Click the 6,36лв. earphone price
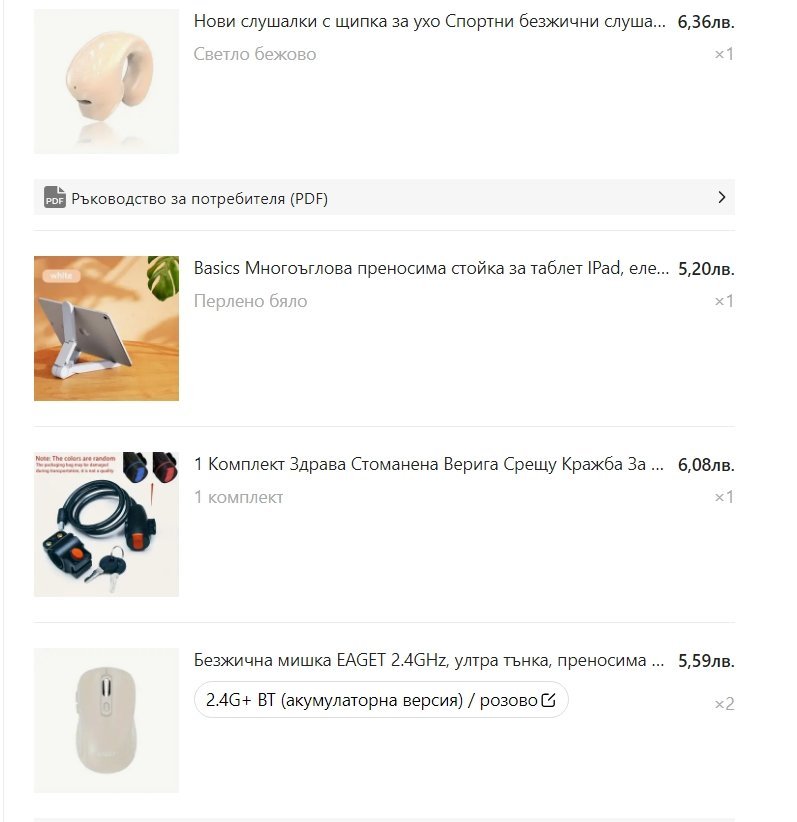Image resolution: width=797 pixels, height=822 pixels. pos(706,22)
